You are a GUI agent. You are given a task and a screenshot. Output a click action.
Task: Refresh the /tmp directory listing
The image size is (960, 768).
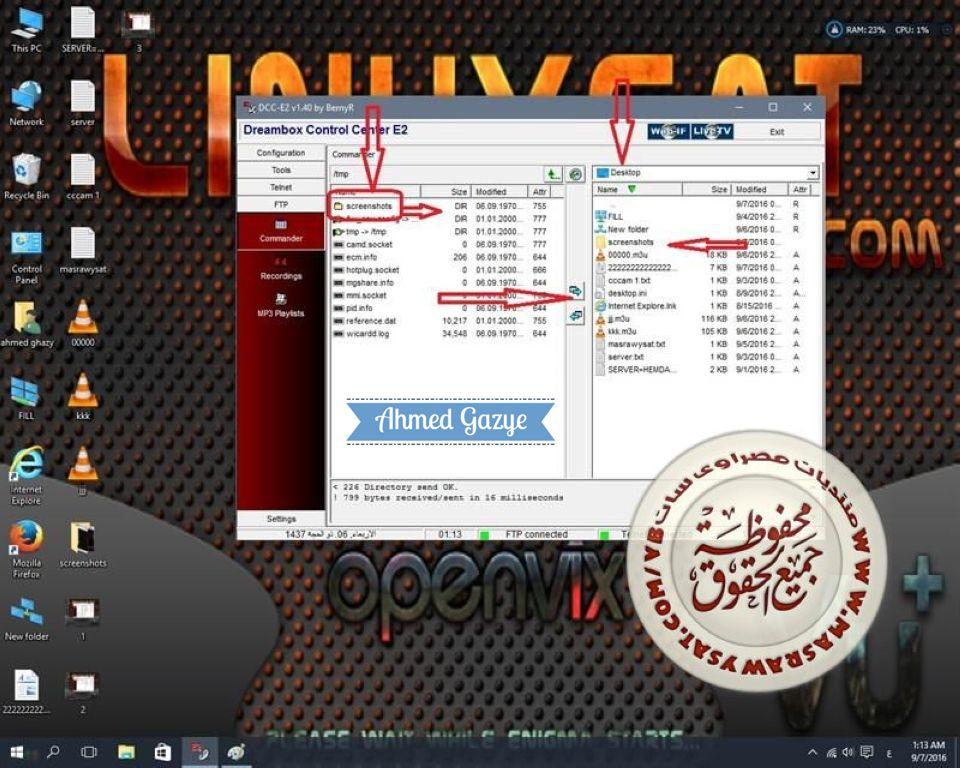pyautogui.click(x=575, y=174)
